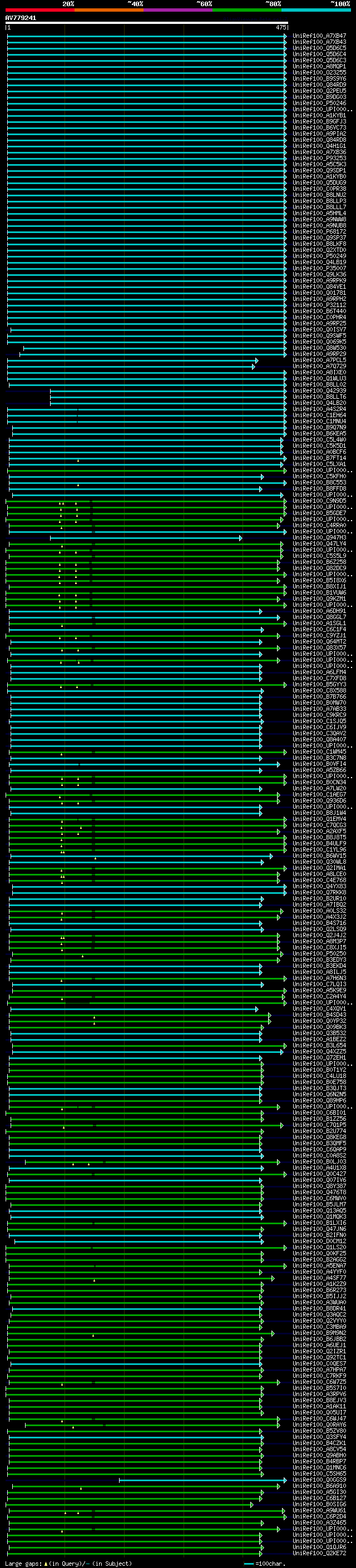
Task: Select UniRef100_B7FT14 entry
Action: point(319,458)
